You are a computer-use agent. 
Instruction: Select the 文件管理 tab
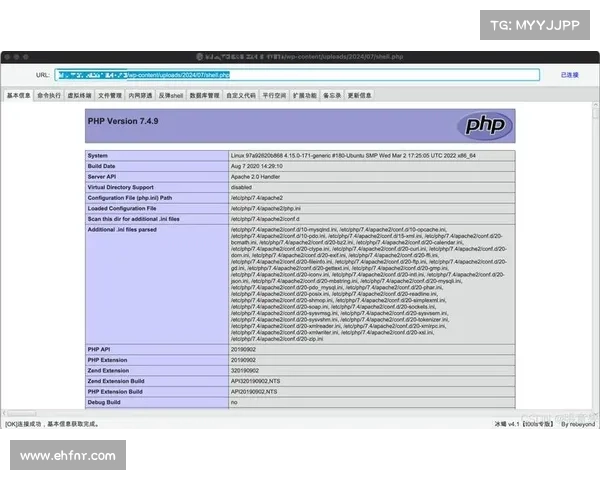(109, 95)
